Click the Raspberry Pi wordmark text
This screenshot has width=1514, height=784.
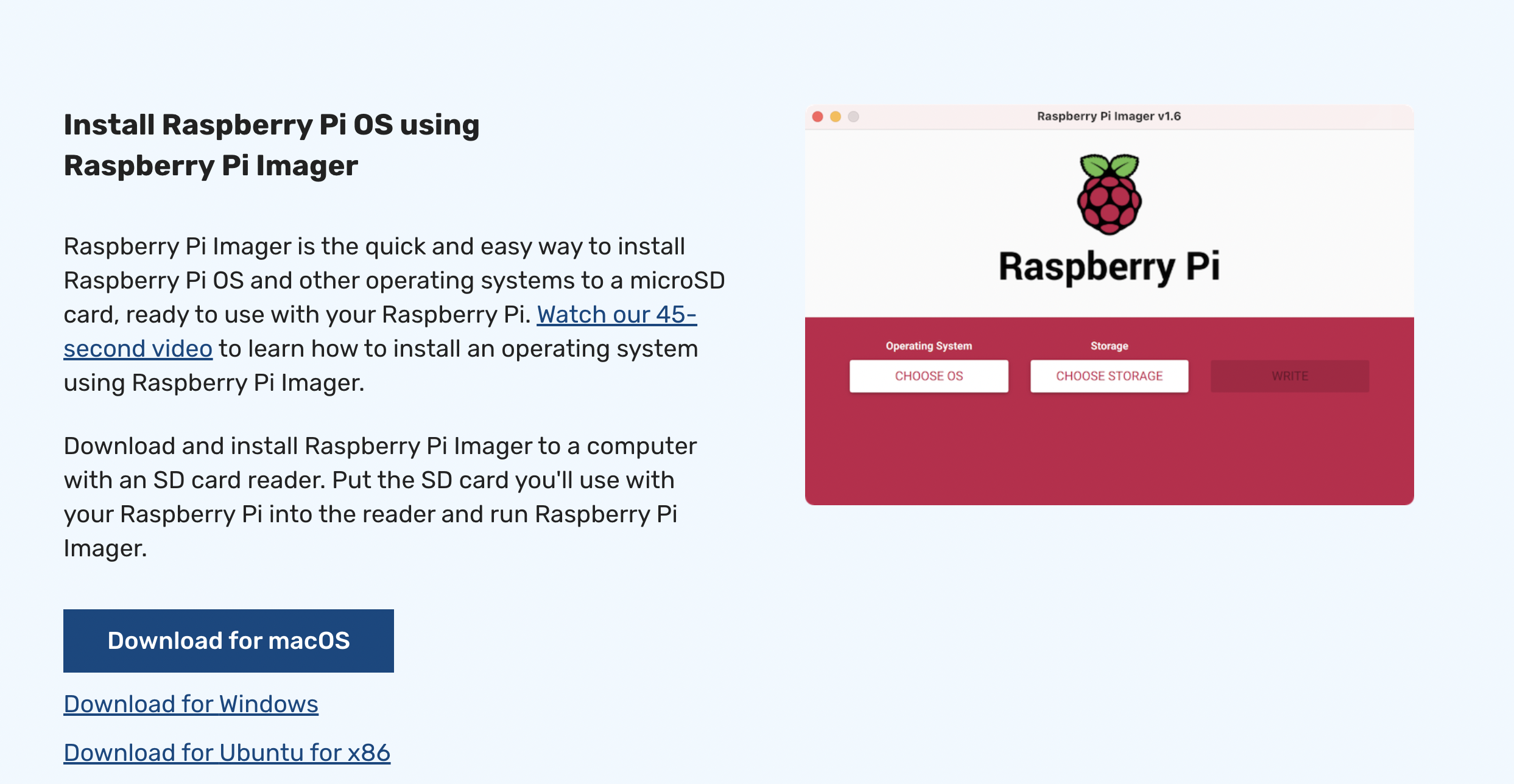[x=1109, y=267]
